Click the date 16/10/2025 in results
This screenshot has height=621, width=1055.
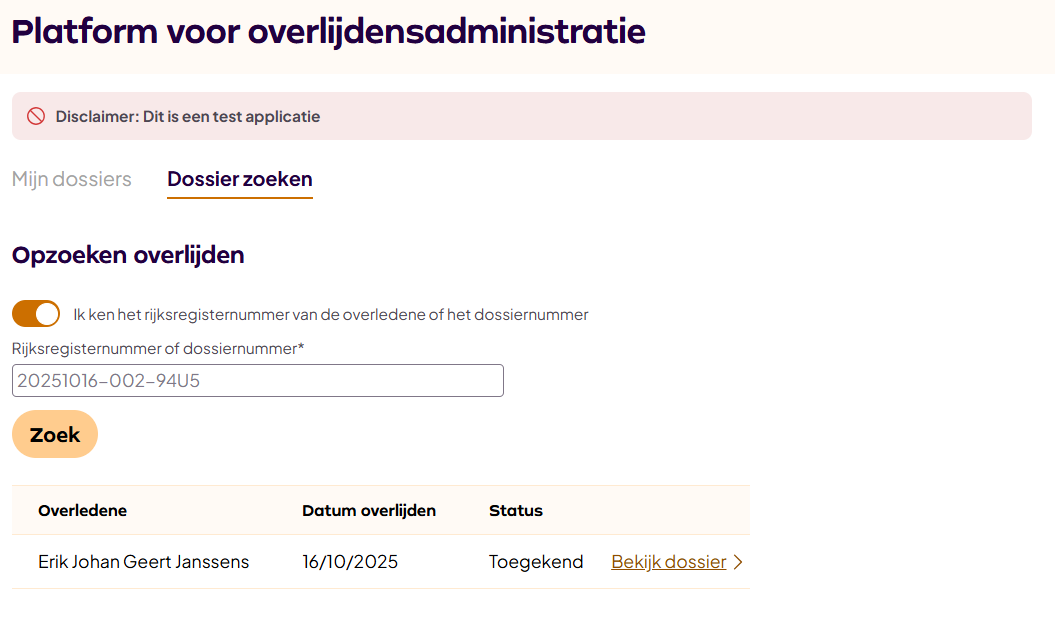point(350,562)
